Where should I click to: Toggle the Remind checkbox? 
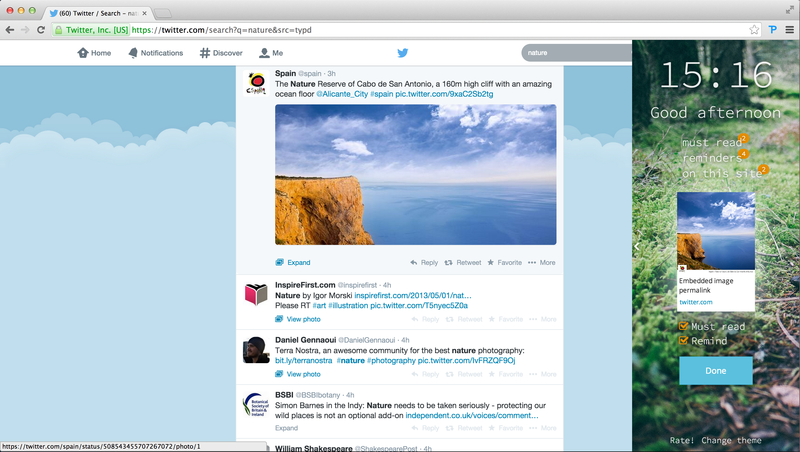(684, 340)
